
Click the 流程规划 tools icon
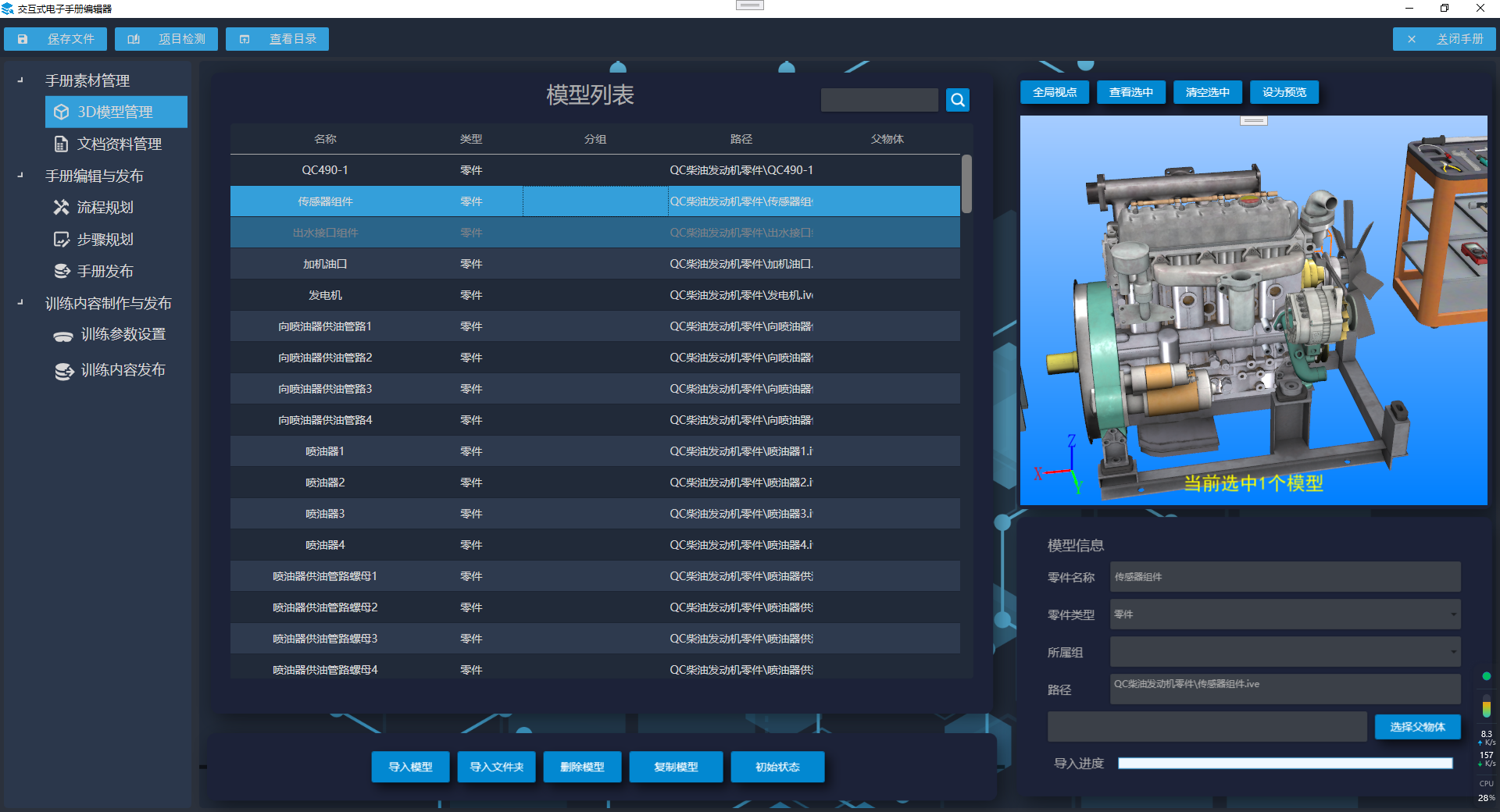[x=61, y=208]
